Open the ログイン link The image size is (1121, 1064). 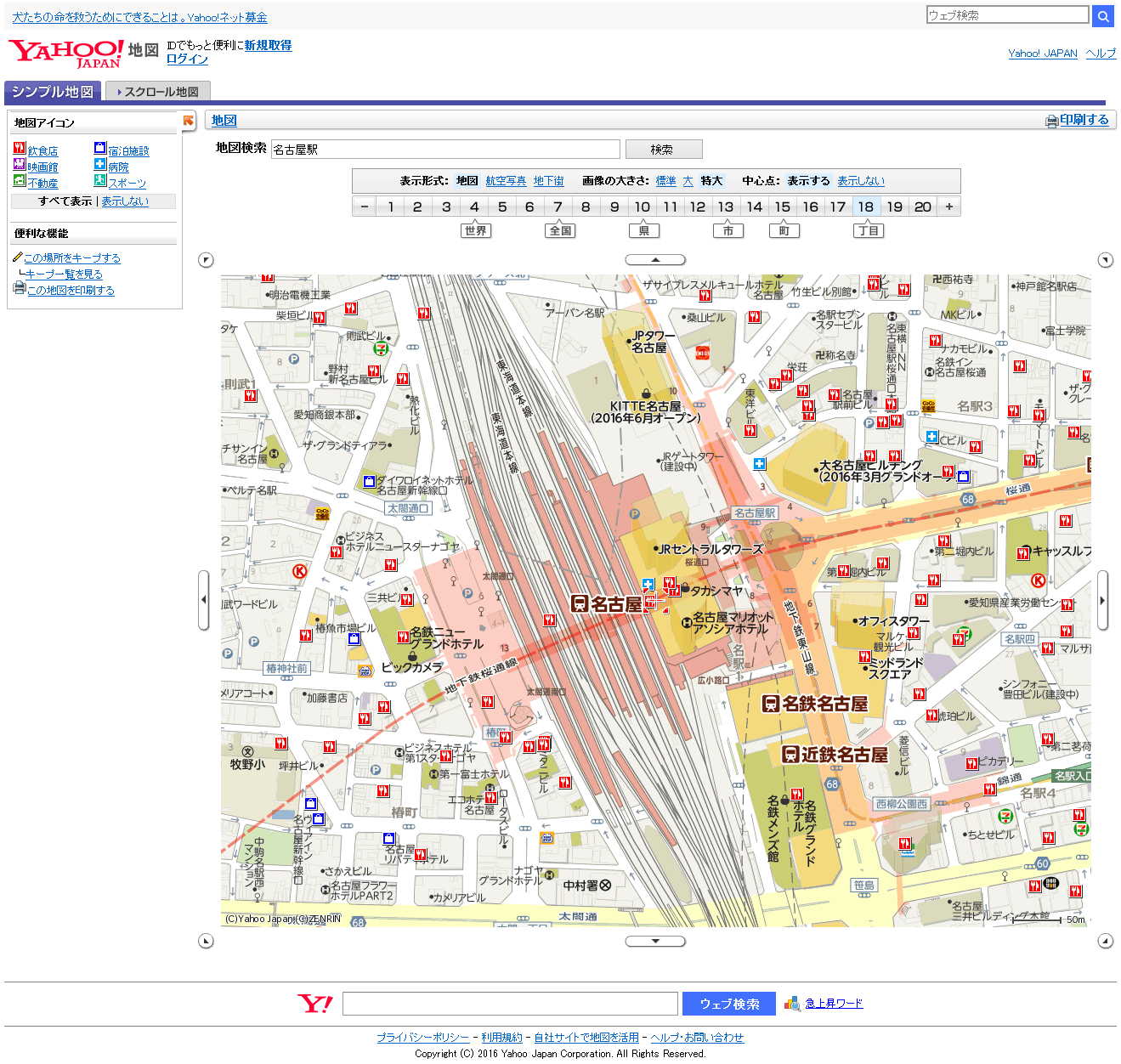tap(187, 59)
